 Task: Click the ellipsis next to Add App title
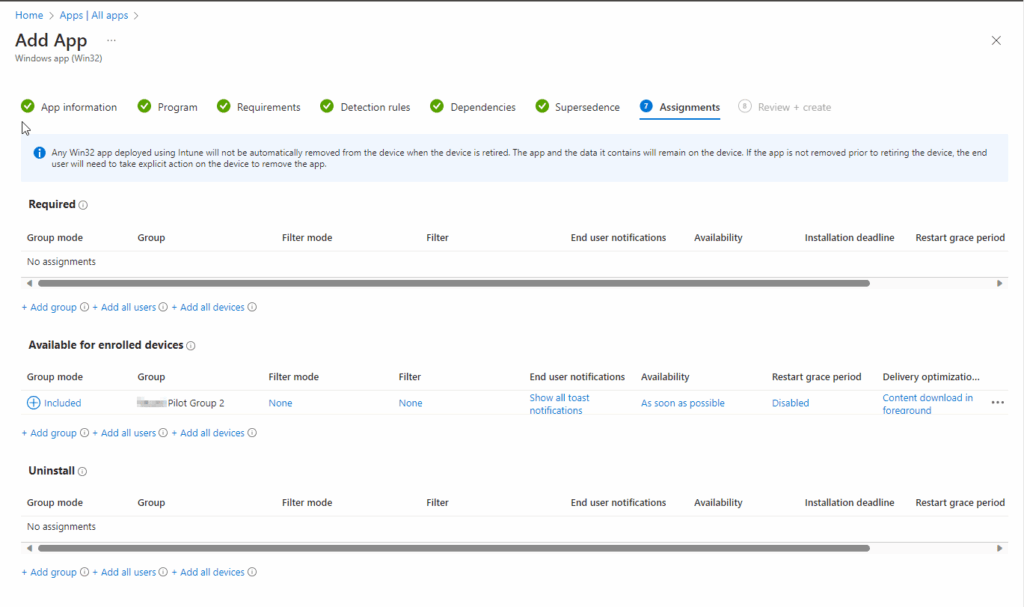coord(111,41)
